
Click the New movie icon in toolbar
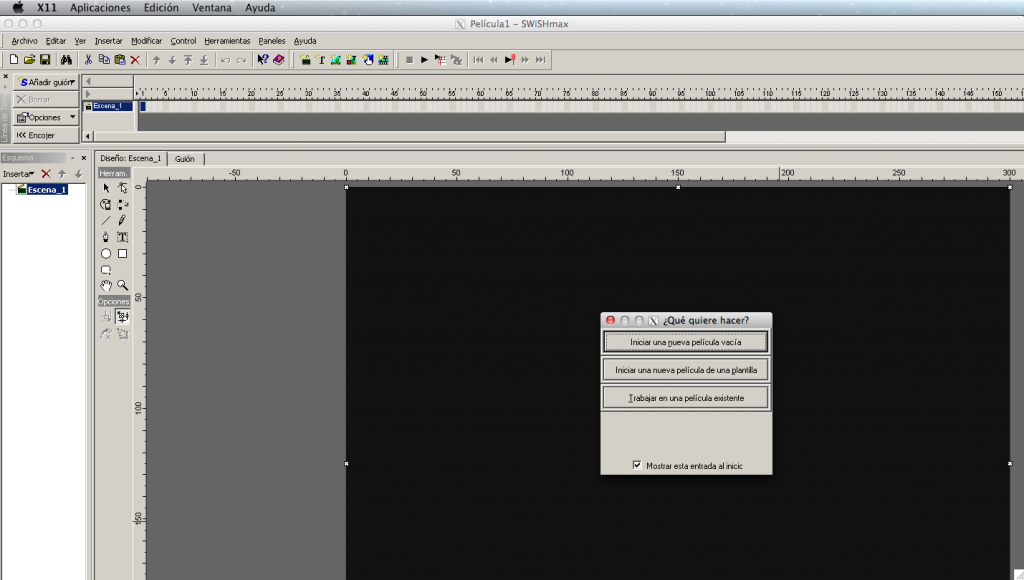pos(14,59)
